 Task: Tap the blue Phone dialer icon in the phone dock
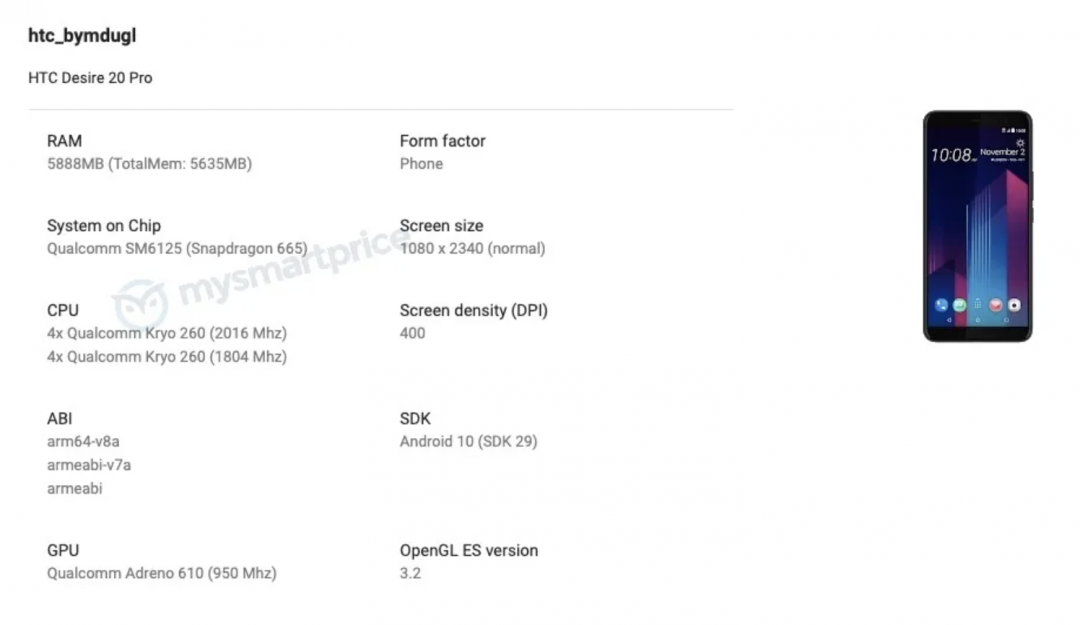pyautogui.click(x=941, y=304)
